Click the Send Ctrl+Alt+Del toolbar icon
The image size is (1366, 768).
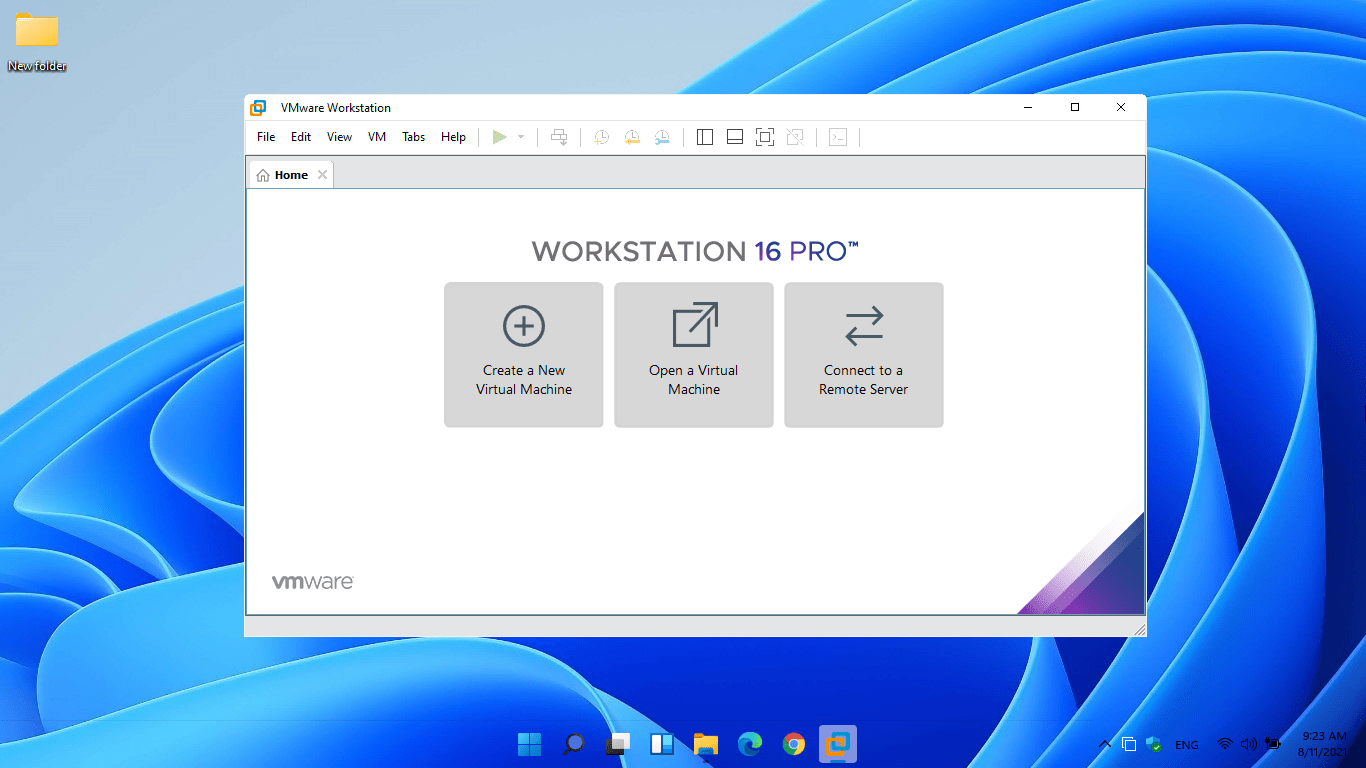pos(560,137)
